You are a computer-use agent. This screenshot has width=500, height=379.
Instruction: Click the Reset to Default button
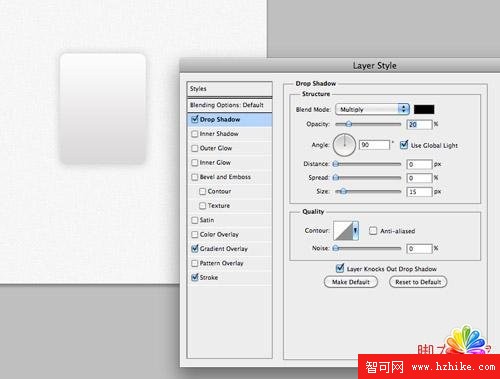418,282
